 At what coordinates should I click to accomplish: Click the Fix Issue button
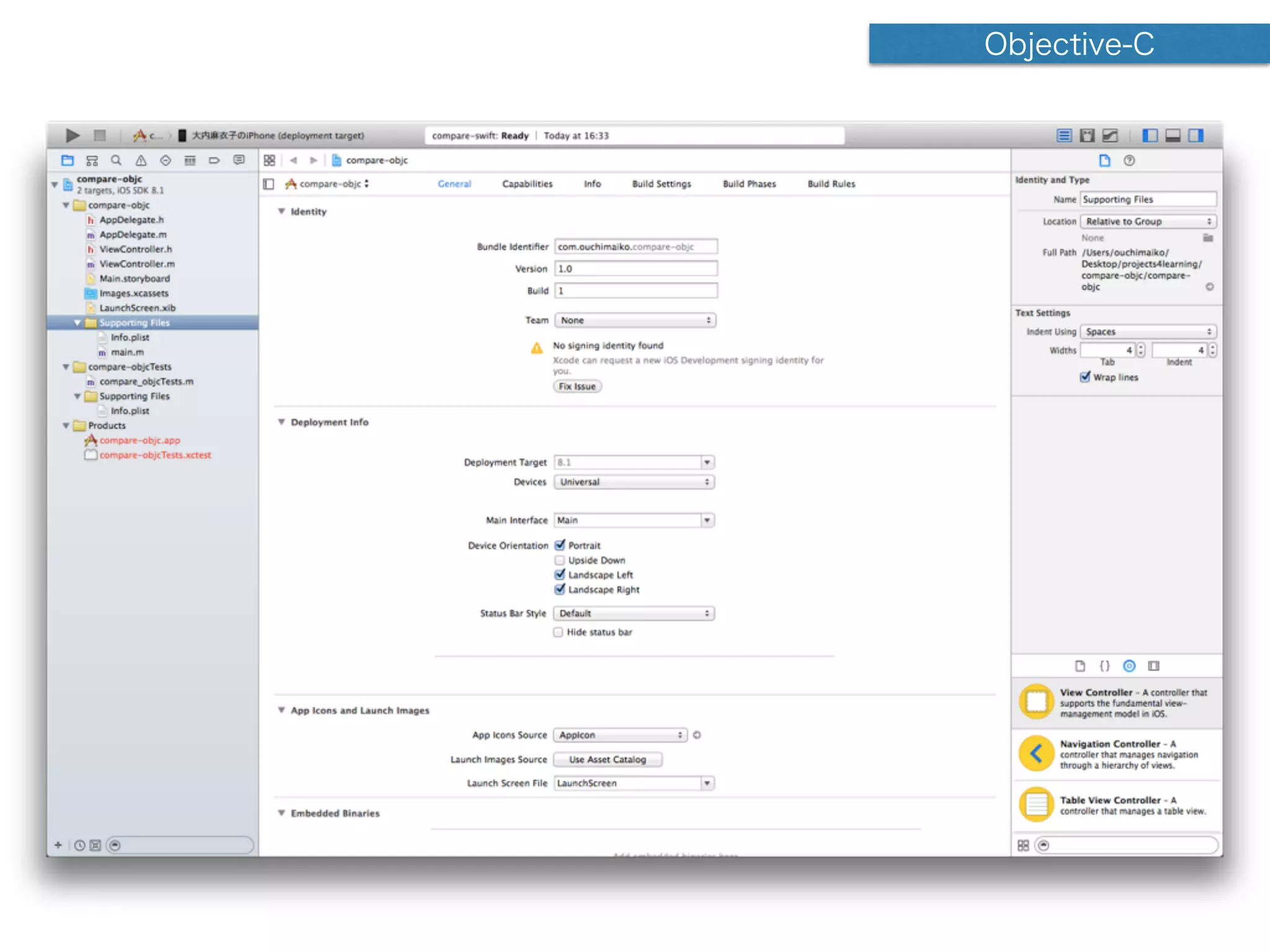point(577,386)
